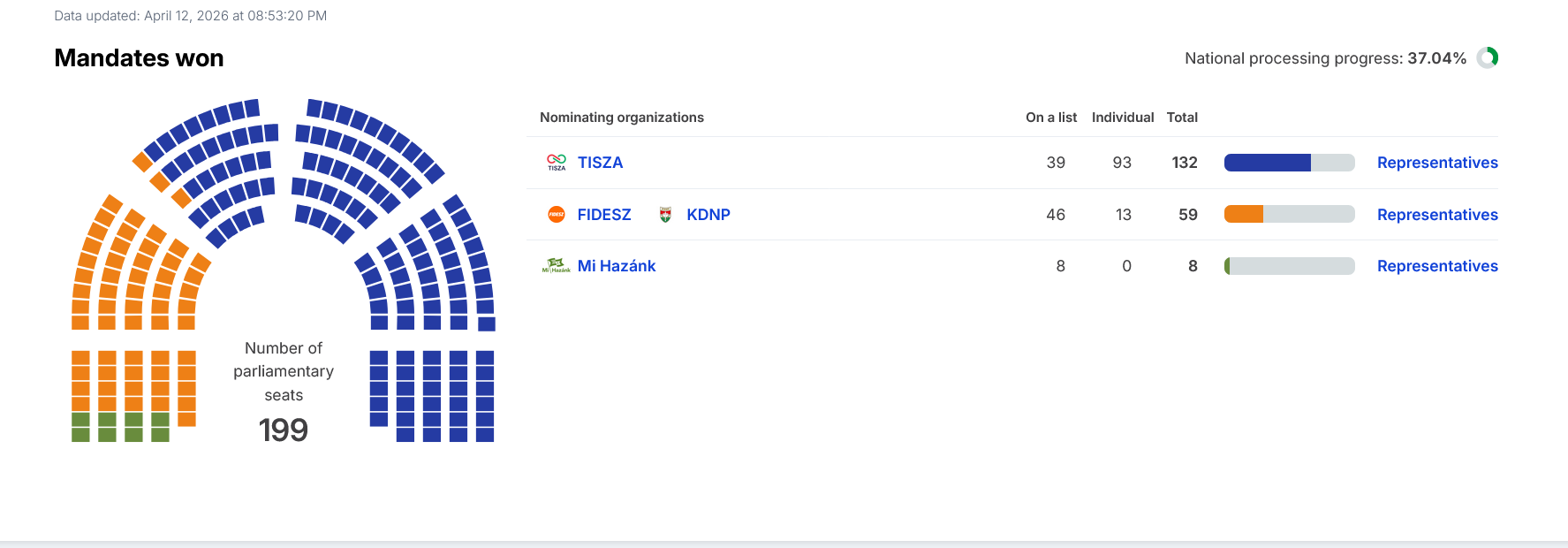Click the FIDESZ orange party logo

pyautogui.click(x=557, y=214)
